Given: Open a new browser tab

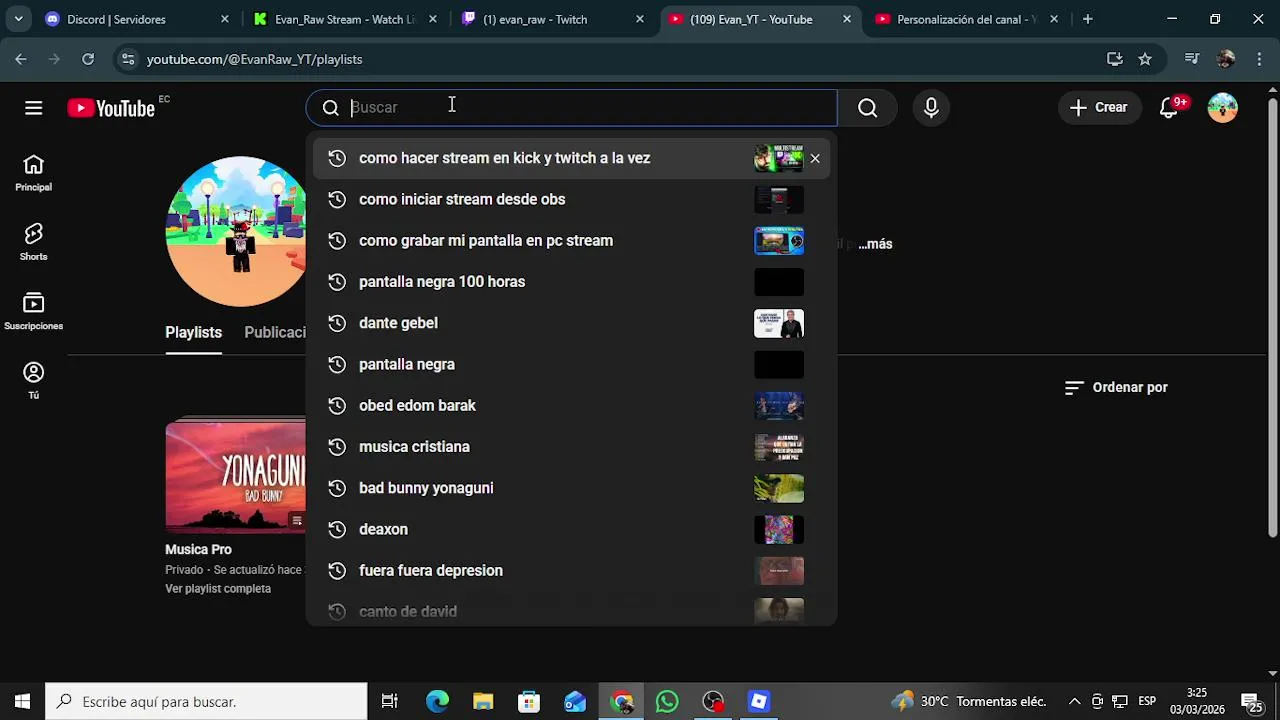Looking at the screenshot, I should 1087,19.
